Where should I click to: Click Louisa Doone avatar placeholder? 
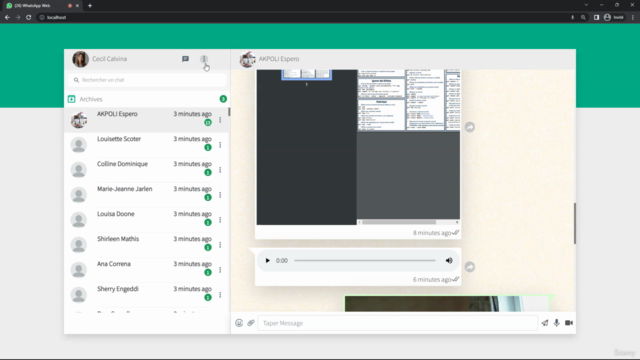click(79, 220)
